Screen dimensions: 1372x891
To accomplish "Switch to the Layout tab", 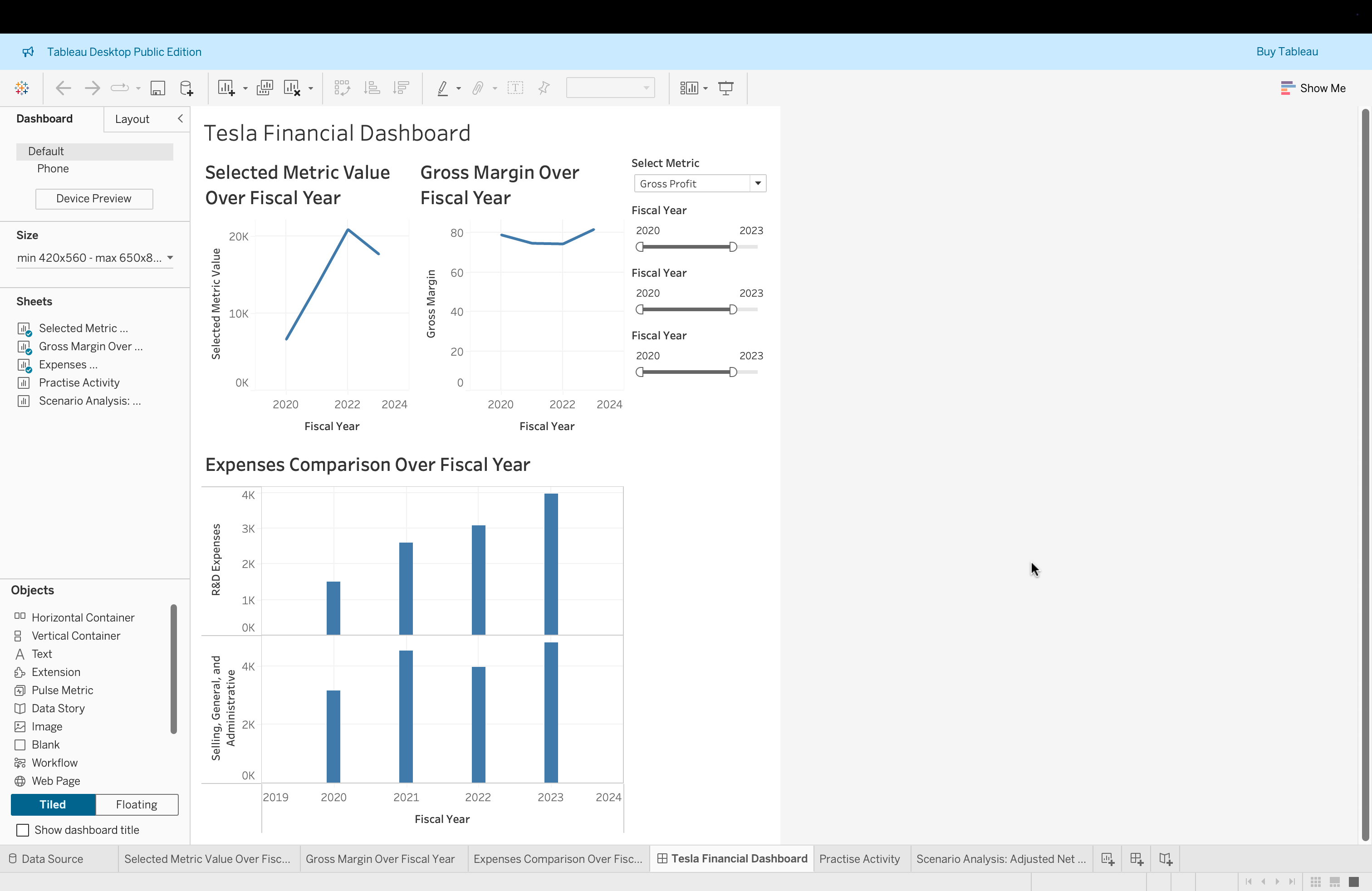I will click(132, 119).
